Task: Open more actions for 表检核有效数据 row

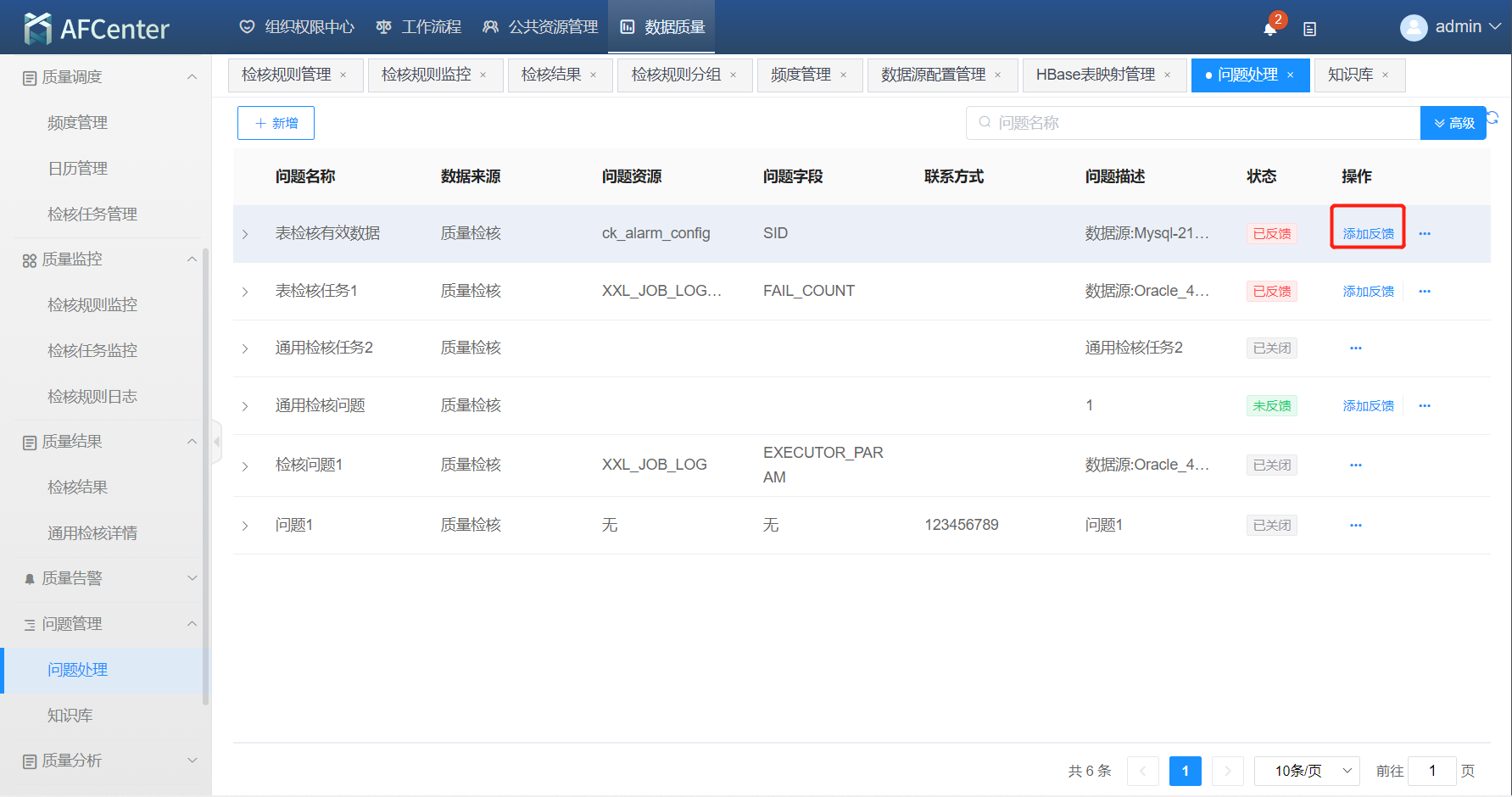Action: 1425,234
